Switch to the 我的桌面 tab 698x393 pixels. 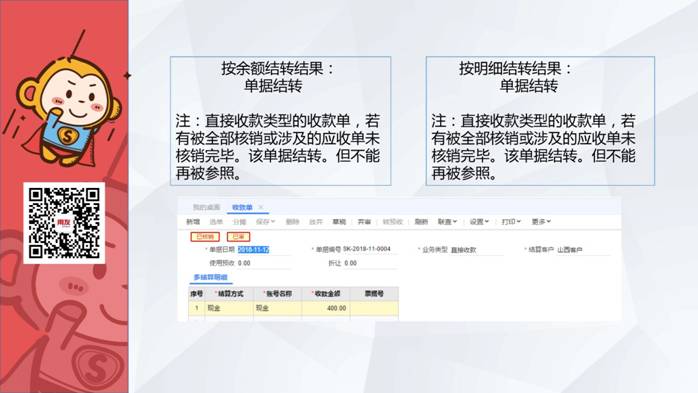(x=206, y=207)
